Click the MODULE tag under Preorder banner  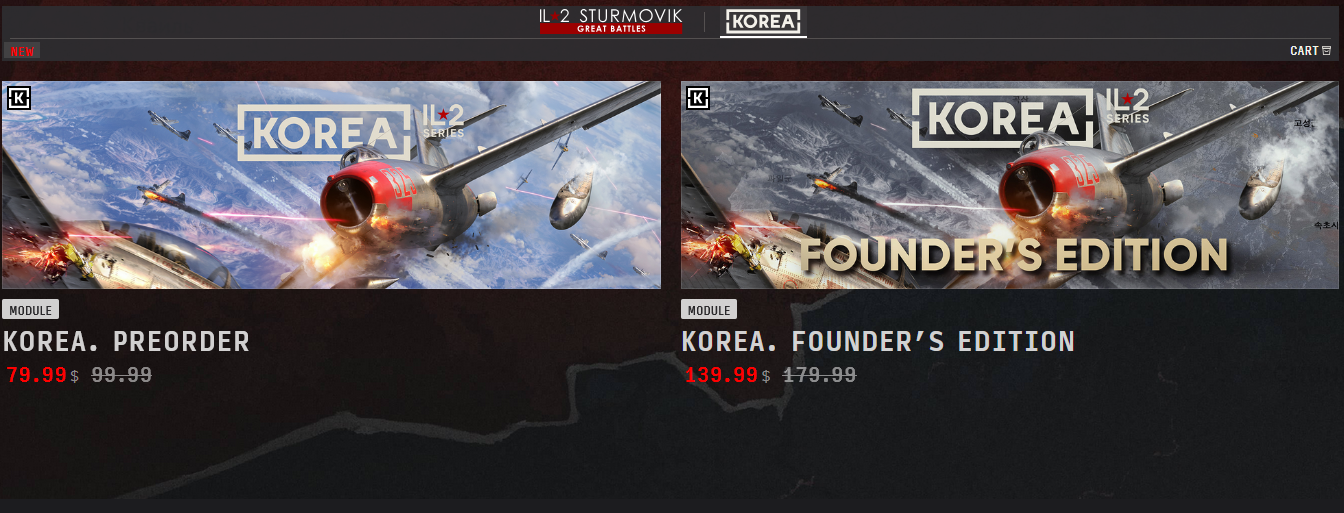click(30, 310)
